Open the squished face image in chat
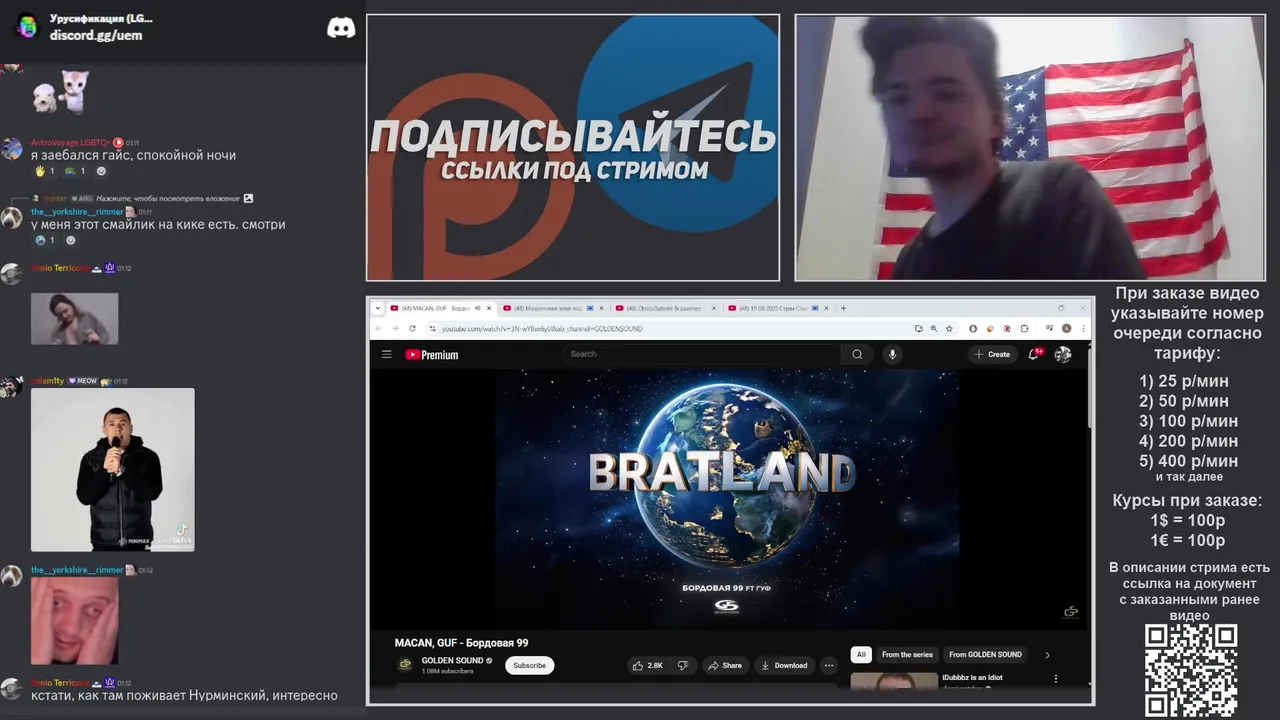Screen dimensions: 1280x720 [x=74, y=621]
